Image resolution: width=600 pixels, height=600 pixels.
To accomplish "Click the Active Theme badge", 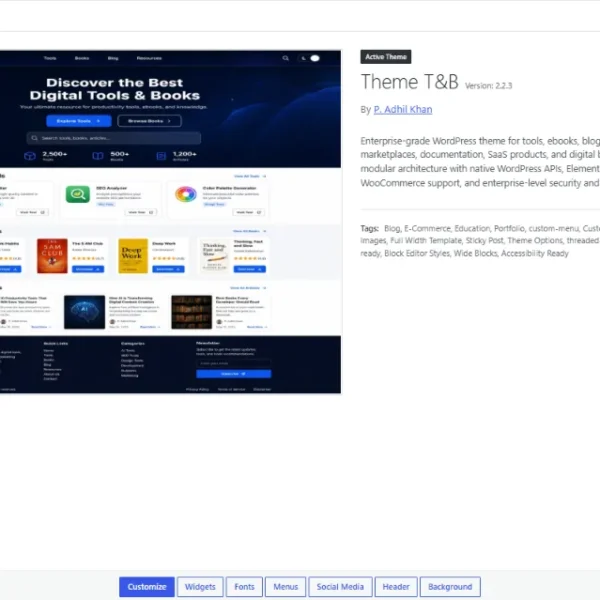I will (x=386, y=57).
